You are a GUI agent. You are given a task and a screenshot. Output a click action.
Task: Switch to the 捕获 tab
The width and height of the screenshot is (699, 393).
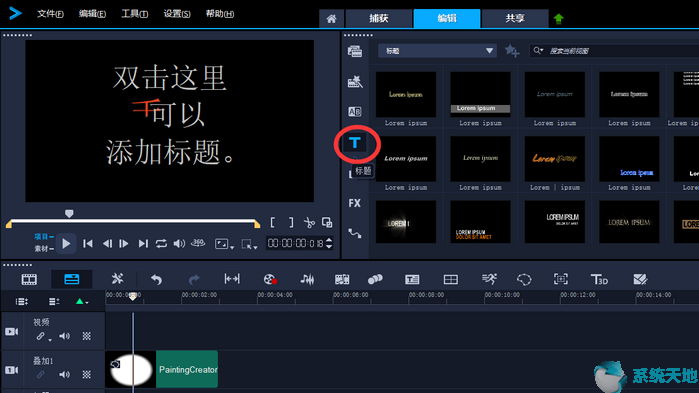click(x=378, y=19)
